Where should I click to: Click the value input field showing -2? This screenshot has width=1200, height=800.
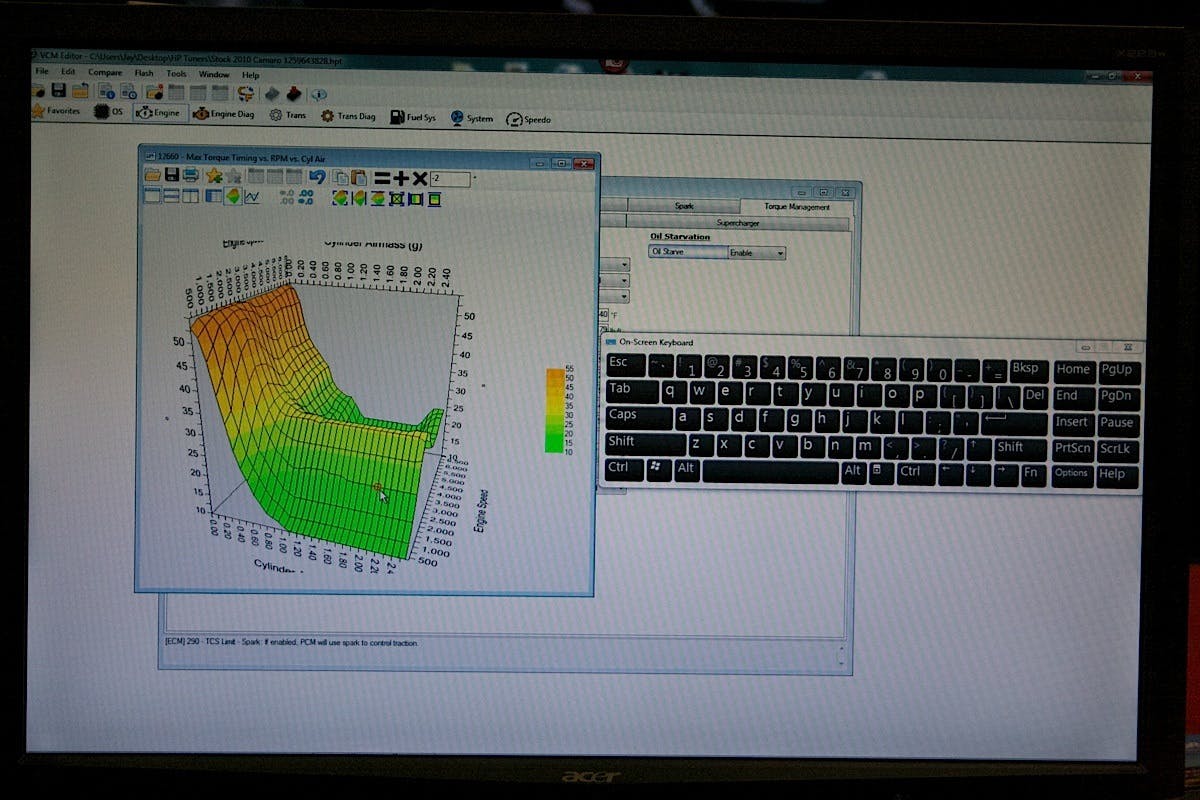tap(450, 178)
